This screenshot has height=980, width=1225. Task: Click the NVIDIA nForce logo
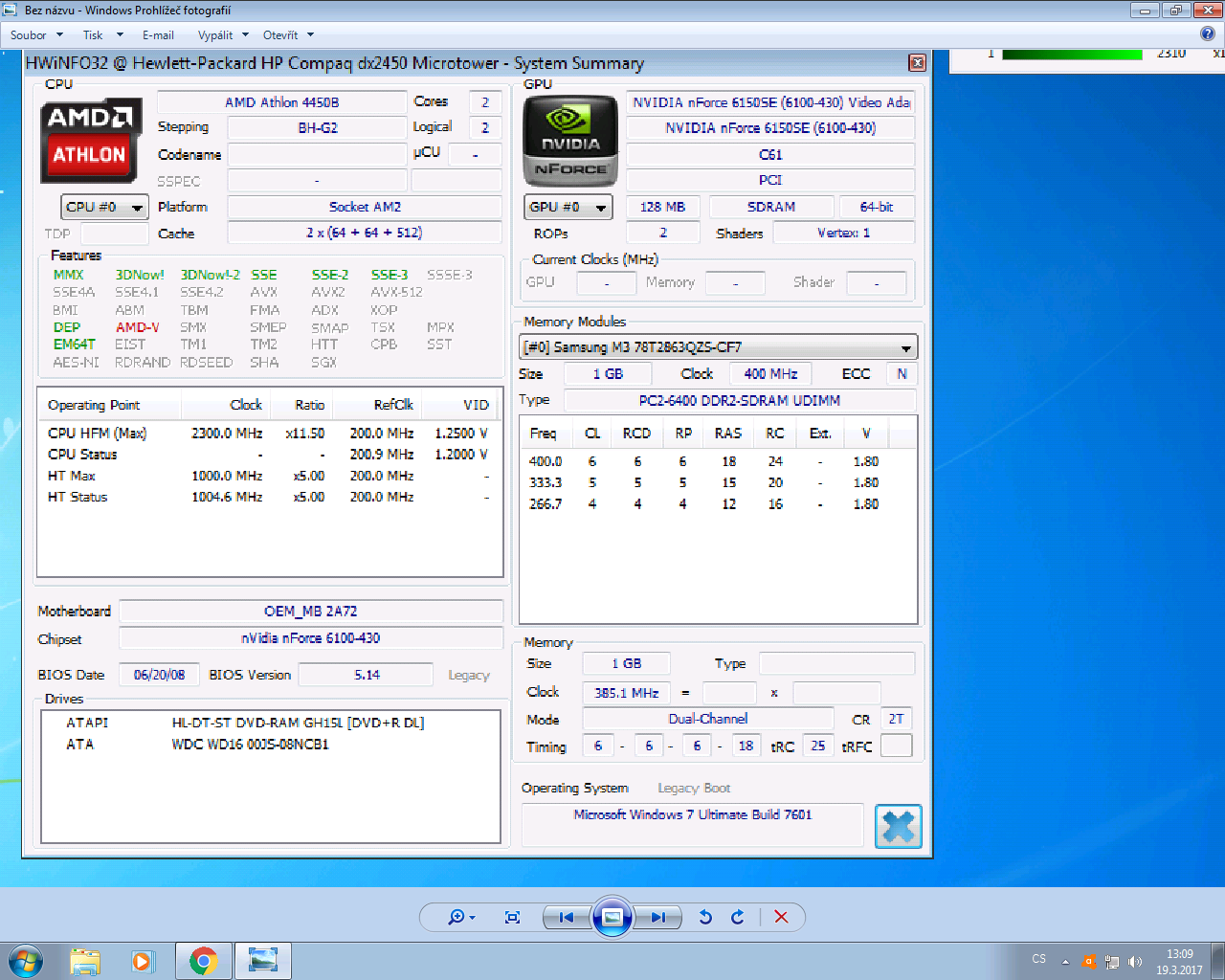(x=570, y=140)
